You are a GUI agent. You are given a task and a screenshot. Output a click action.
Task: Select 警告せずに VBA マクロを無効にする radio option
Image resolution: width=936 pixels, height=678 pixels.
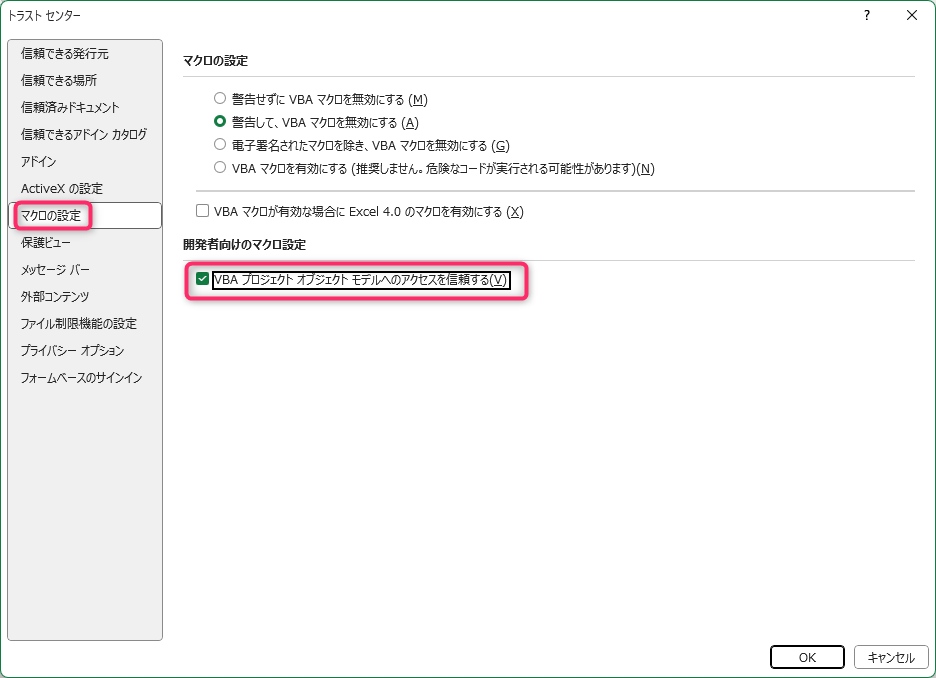220,99
